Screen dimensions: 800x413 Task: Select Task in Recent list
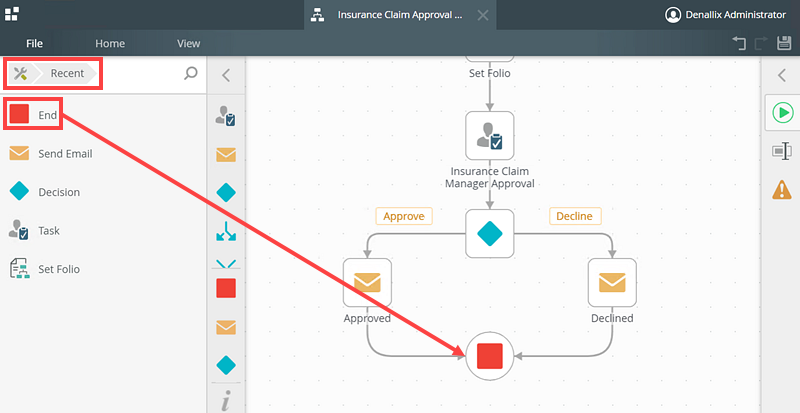click(35, 230)
